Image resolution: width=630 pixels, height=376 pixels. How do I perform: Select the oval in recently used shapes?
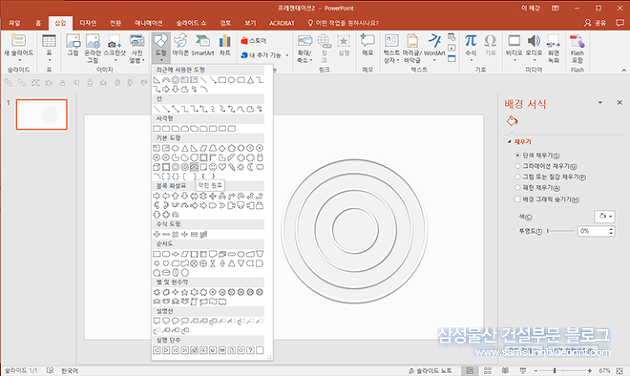point(231,80)
